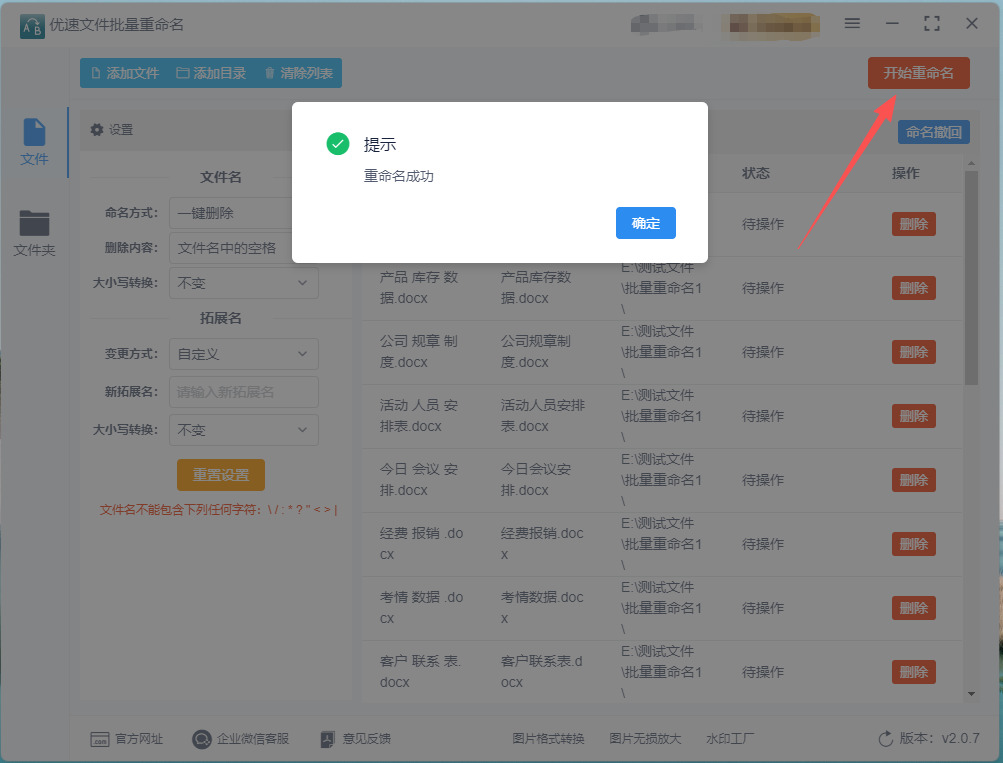The image size is (1003, 763).
Task: Click the 企业微信客服 chat icon
Action: click(201, 739)
